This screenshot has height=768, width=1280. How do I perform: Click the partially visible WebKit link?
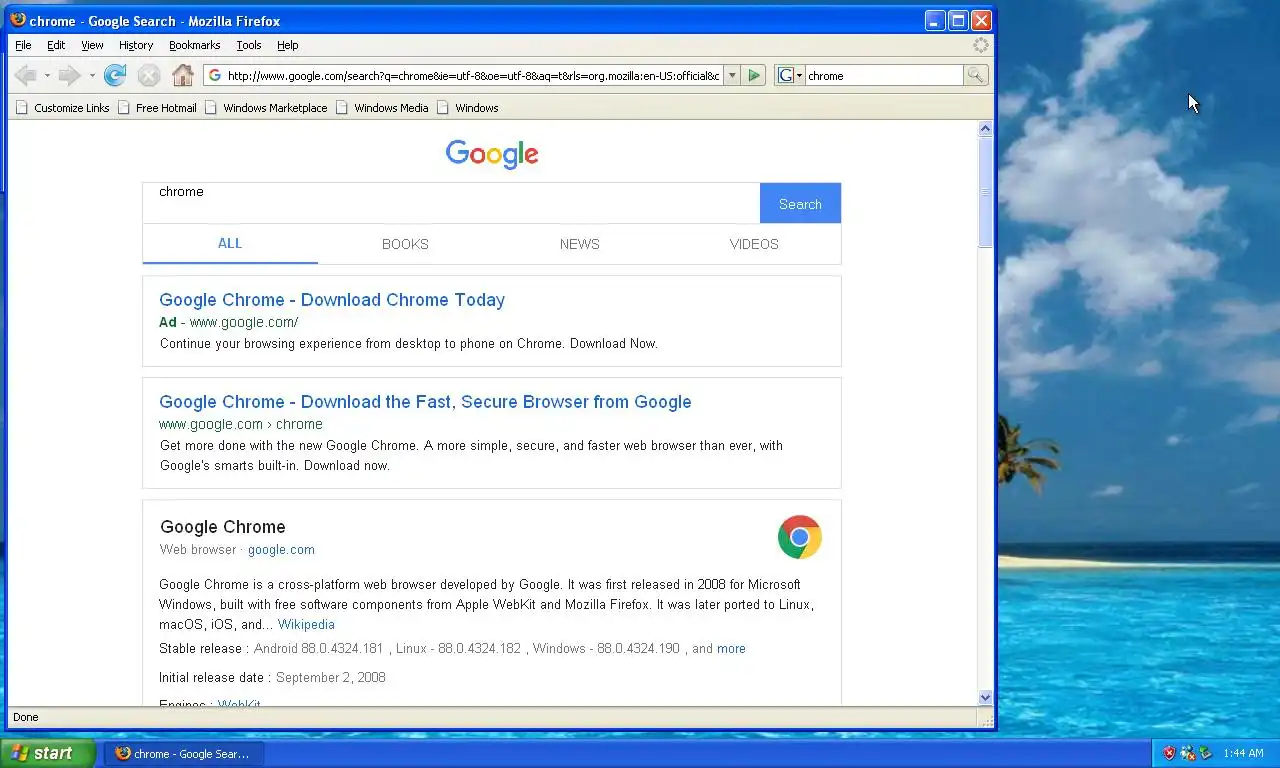(239, 704)
